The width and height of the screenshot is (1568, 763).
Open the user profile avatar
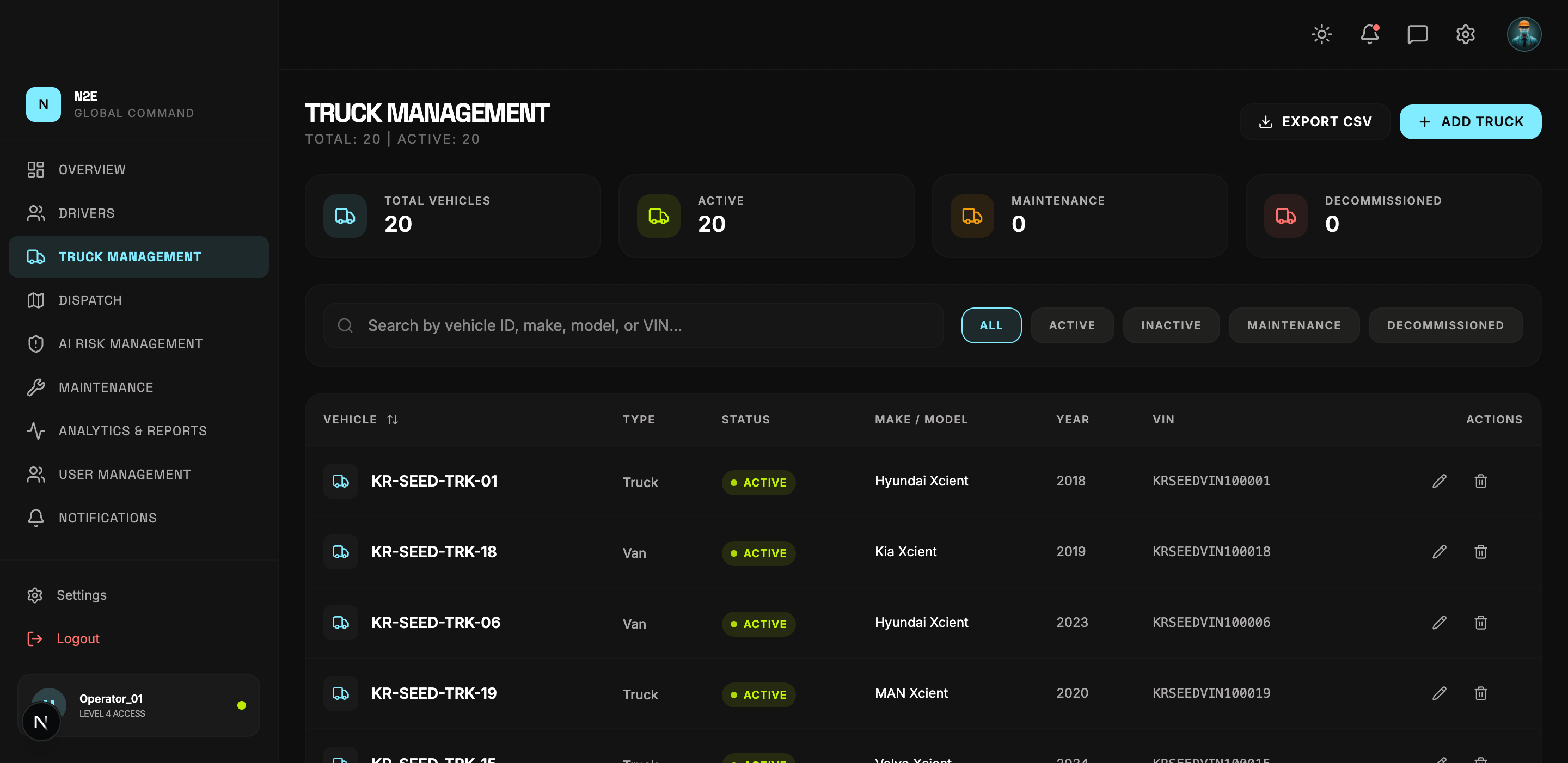1523,34
